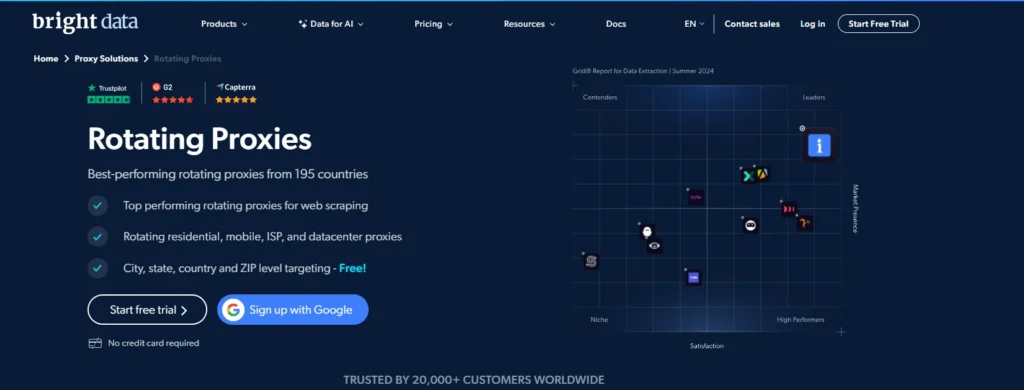Click the credit card icon
1024x390 pixels.
(x=95, y=343)
